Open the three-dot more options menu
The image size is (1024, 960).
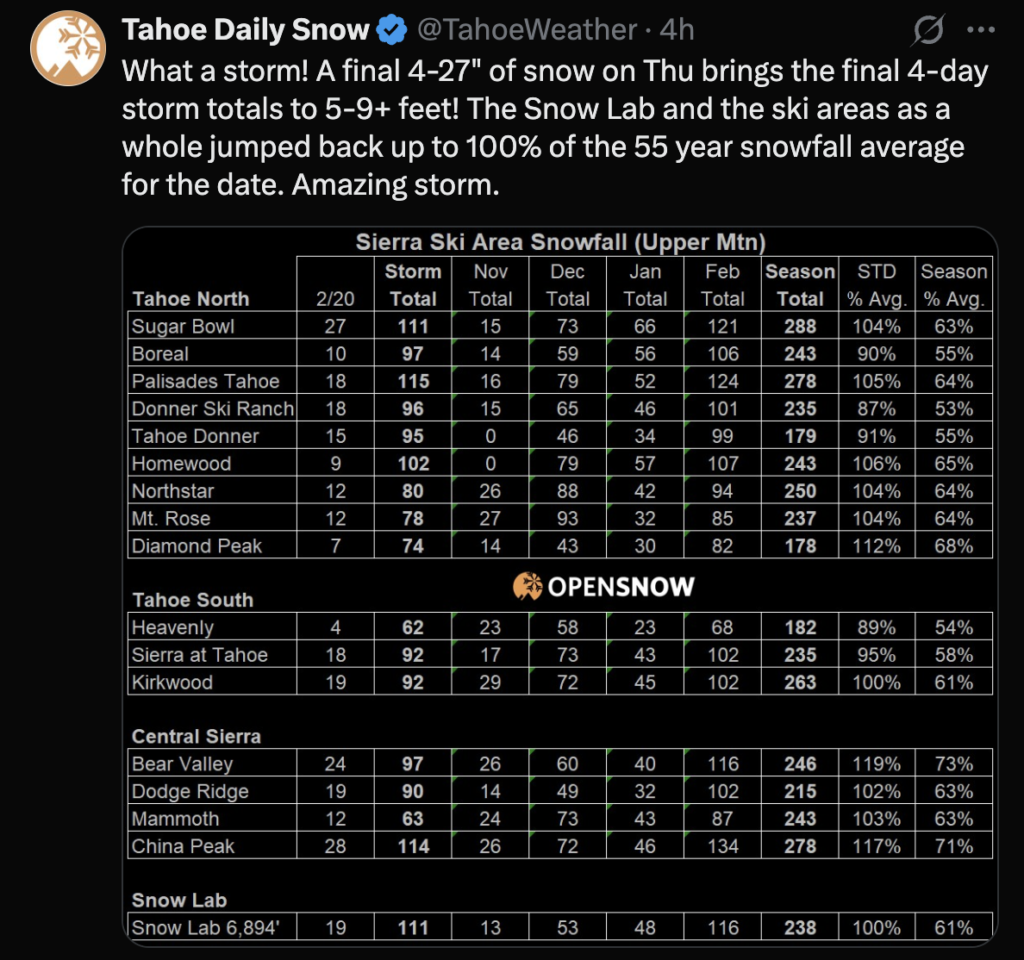pos(982,32)
